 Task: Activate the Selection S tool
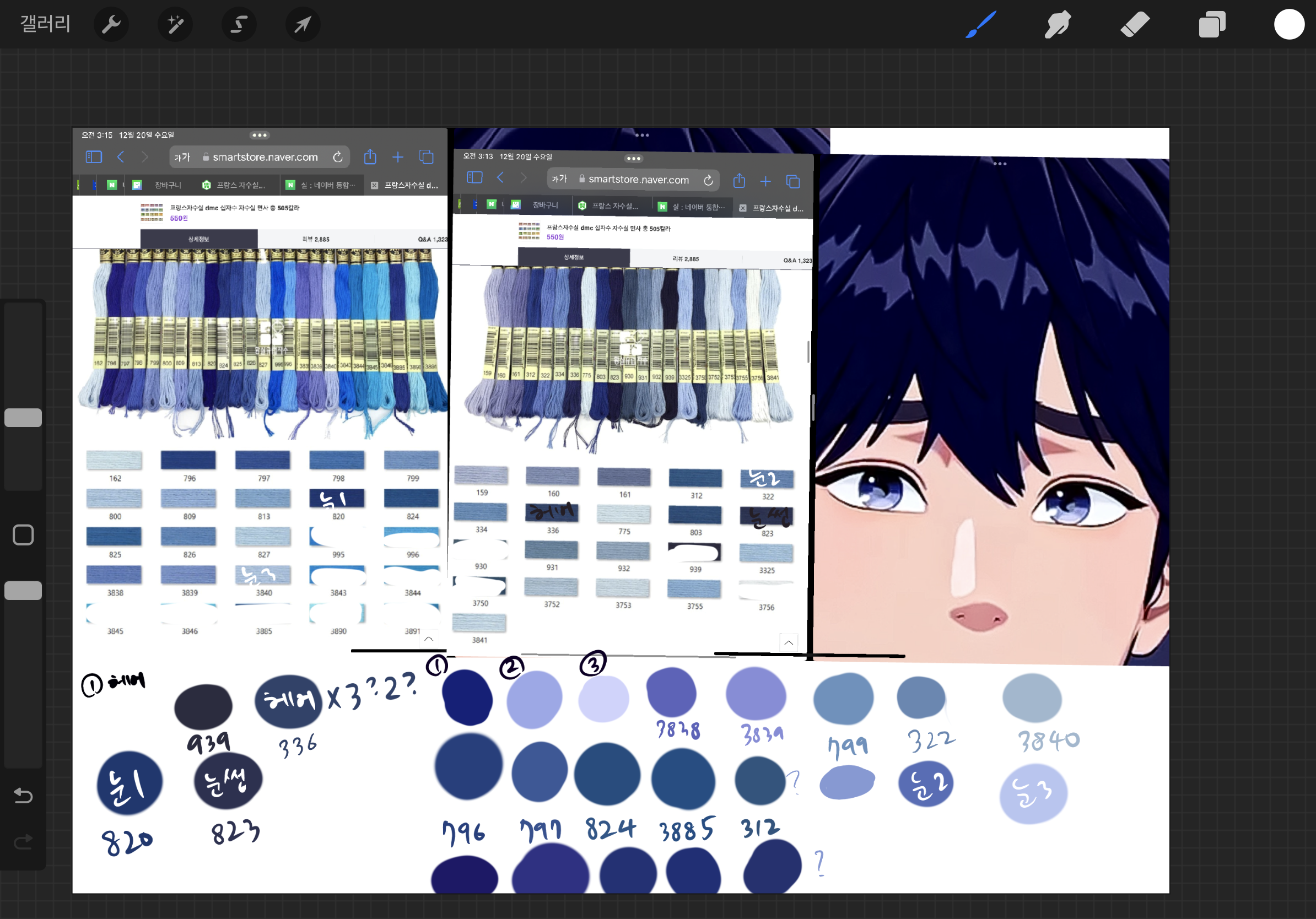click(239, 24)
